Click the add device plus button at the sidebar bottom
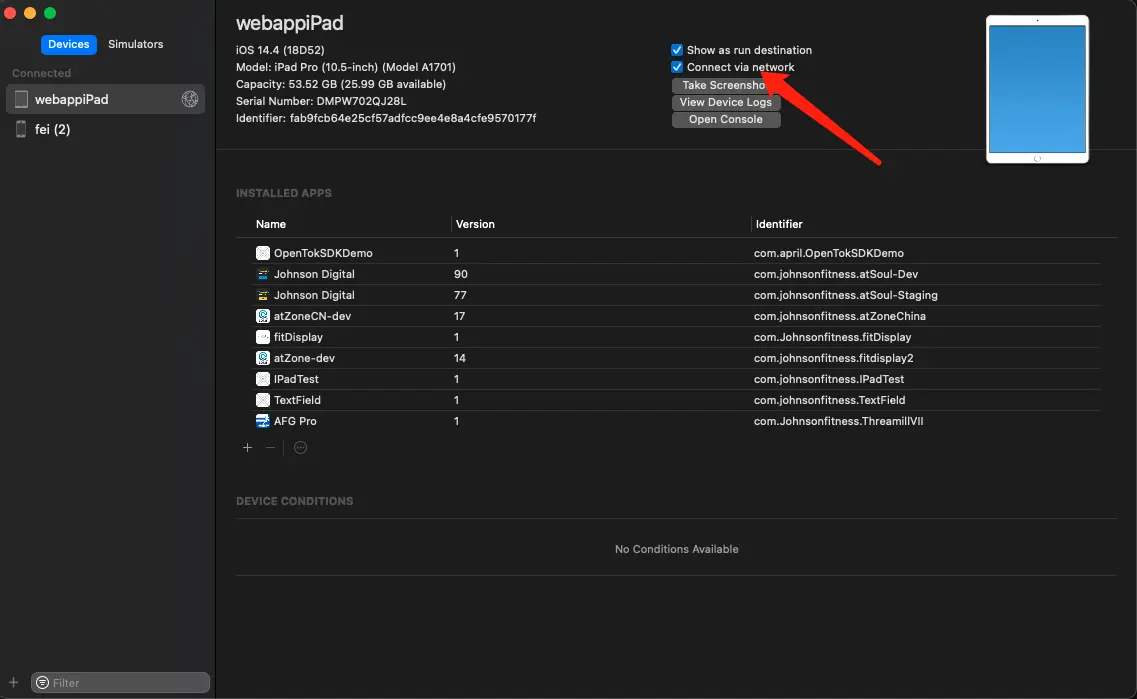 (13, 682)
